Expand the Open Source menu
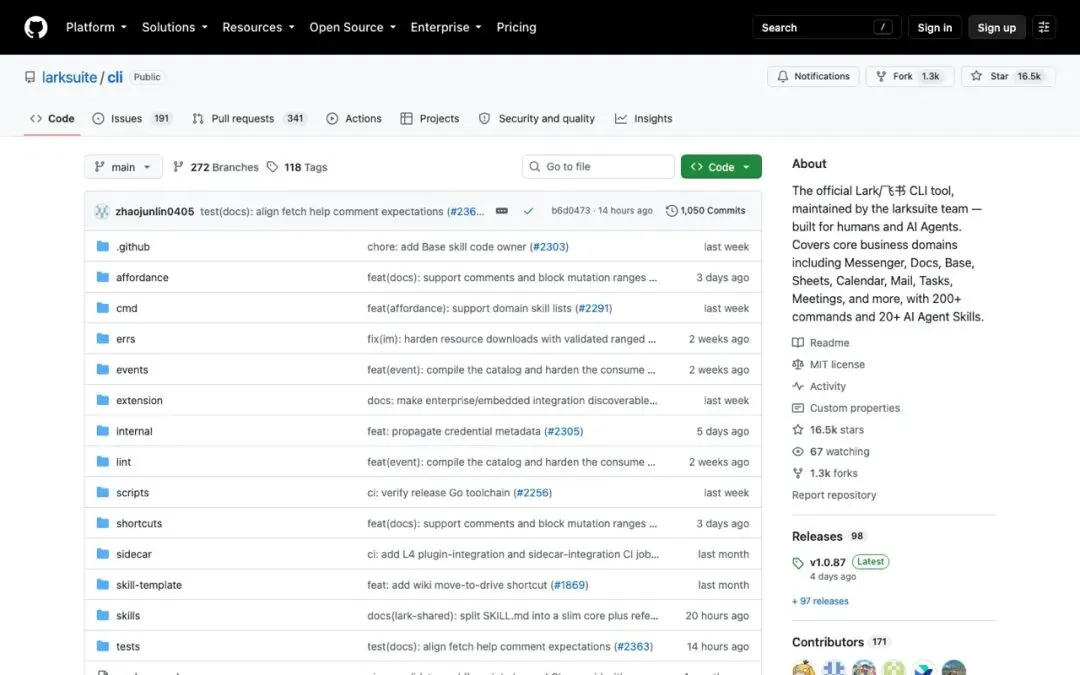The width and height of the screenshot is (1080, 675). [352, 28]
